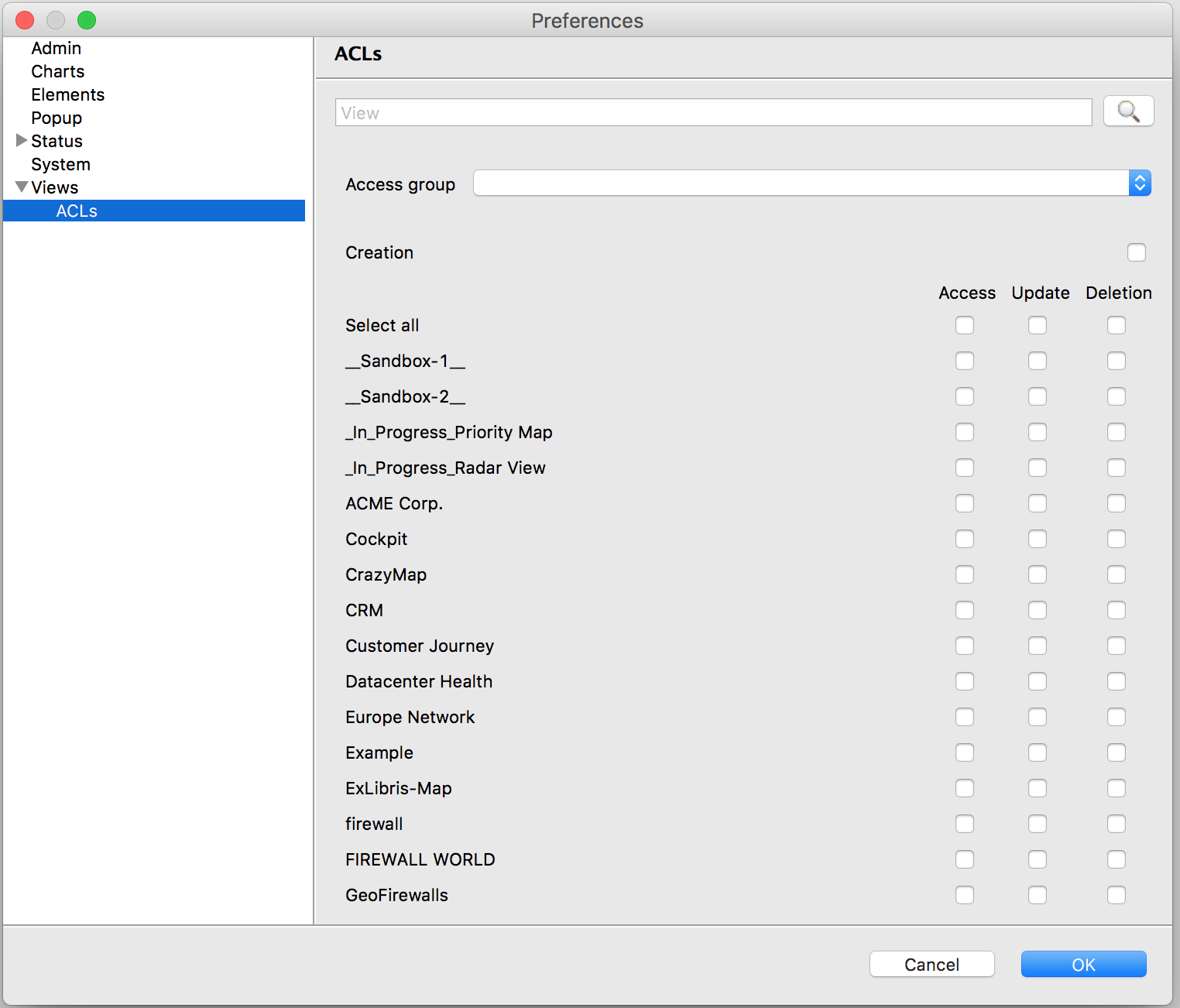Screen dimensions: 1180x1008
Task: Enable the Creation checkbox
Action: 1136,252
